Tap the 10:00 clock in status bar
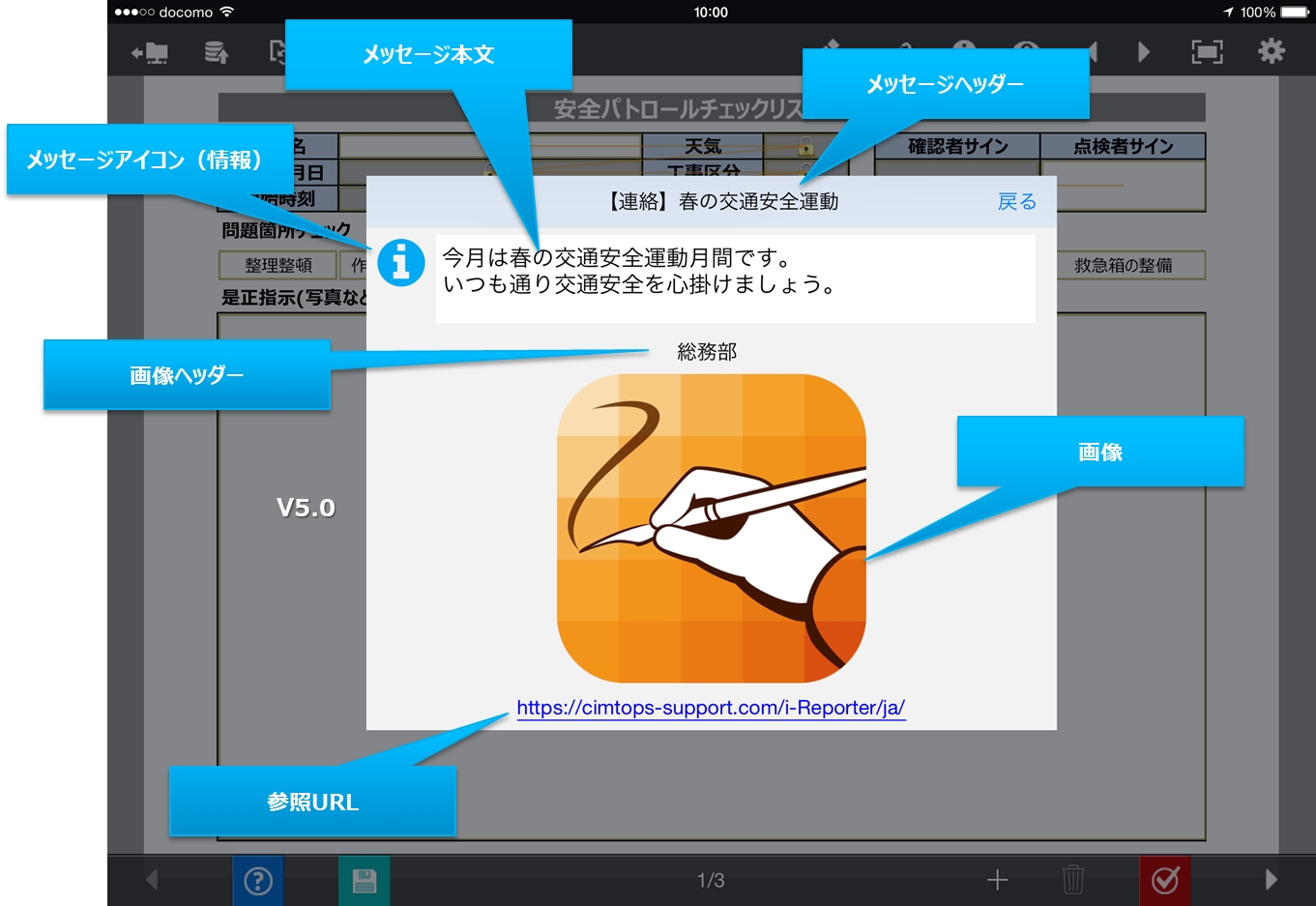Viewport: 1316px width, 906px height. pos(711,12)
